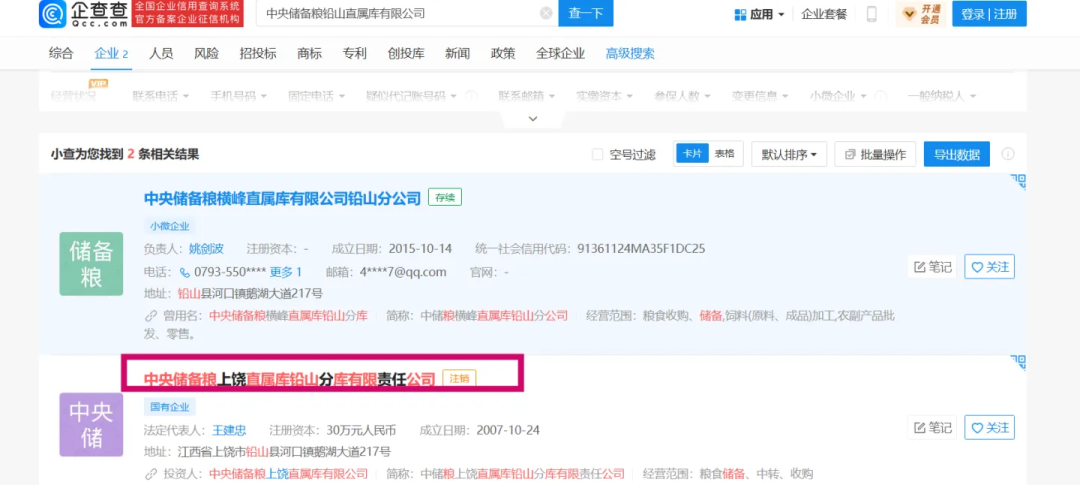Select the 专利 tab

[x=355, y=53]
